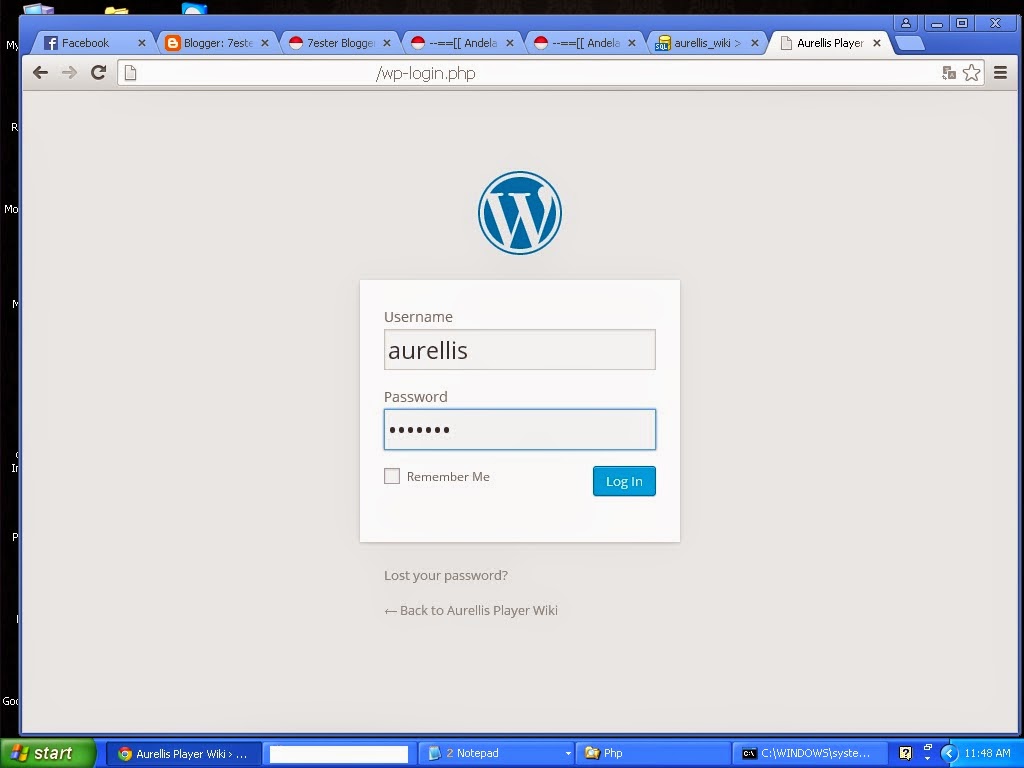This screenshot has width=1024, height=768.
Task: Click the 11:48 AM taskbar clock
Action: click(987, 754)
